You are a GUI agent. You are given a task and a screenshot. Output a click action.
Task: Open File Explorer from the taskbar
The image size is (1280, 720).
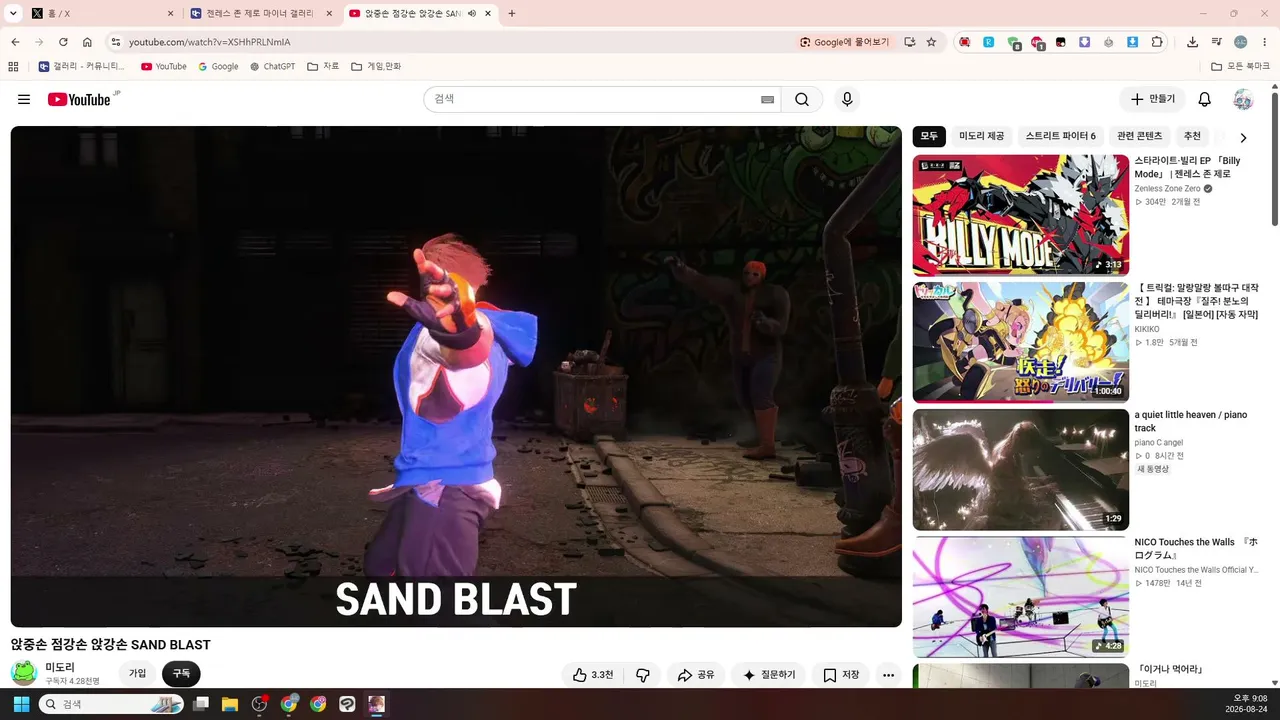click(x=229, y=704)
